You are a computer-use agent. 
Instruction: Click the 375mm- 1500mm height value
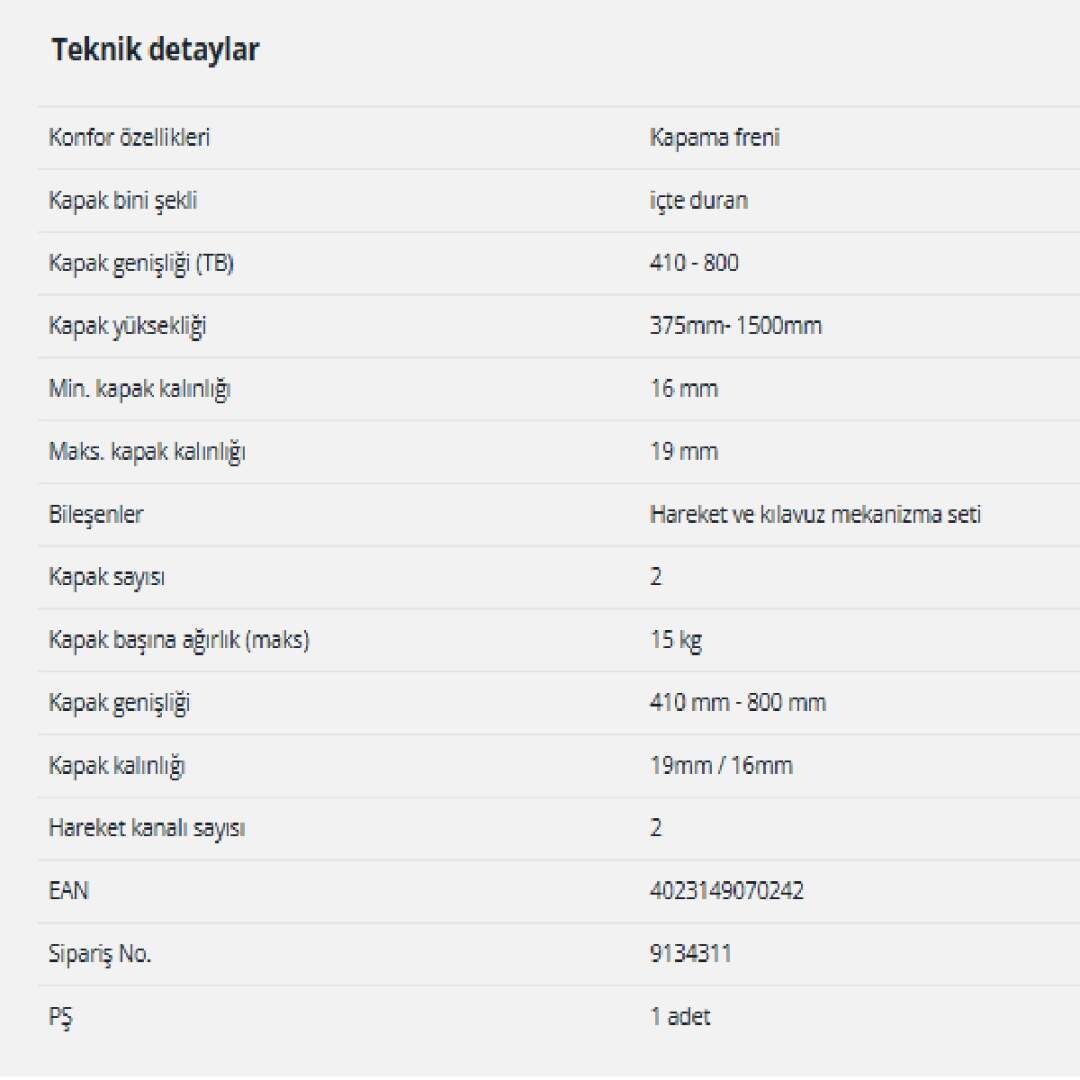735,326
